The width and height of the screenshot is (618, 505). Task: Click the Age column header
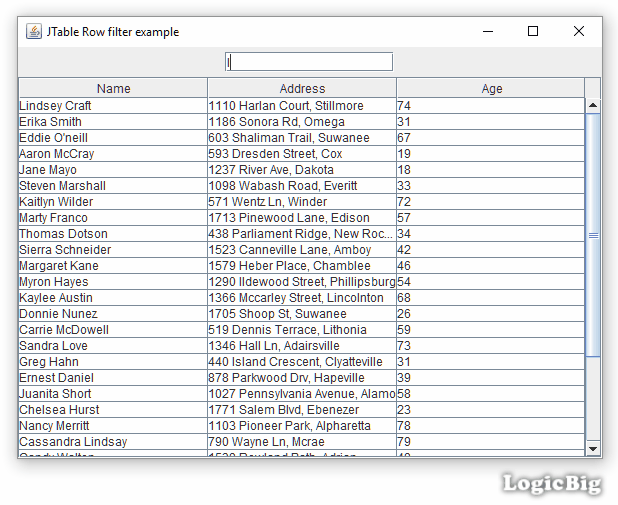pyautogui.click(x=491, y=88)
